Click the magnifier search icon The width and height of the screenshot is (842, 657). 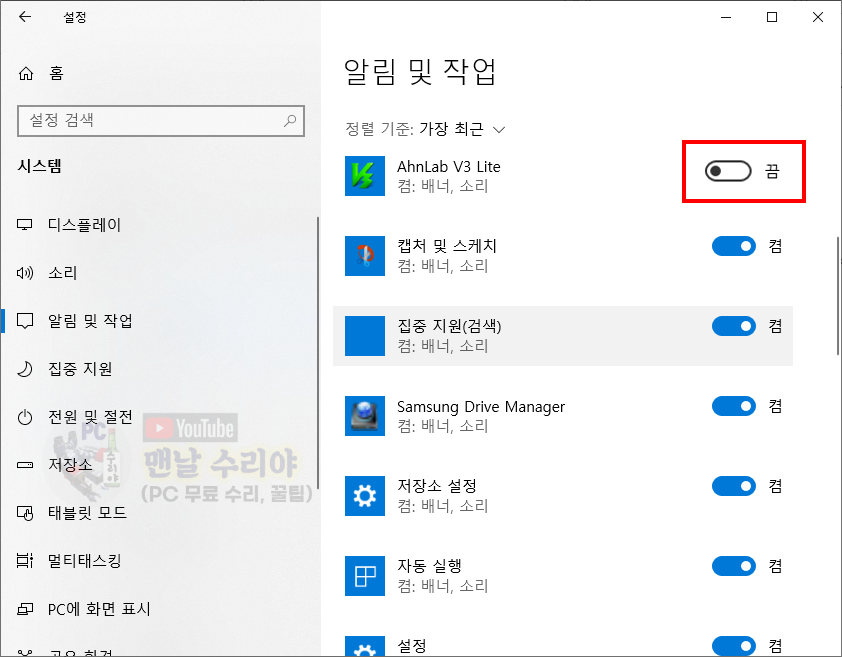(290, 121)
